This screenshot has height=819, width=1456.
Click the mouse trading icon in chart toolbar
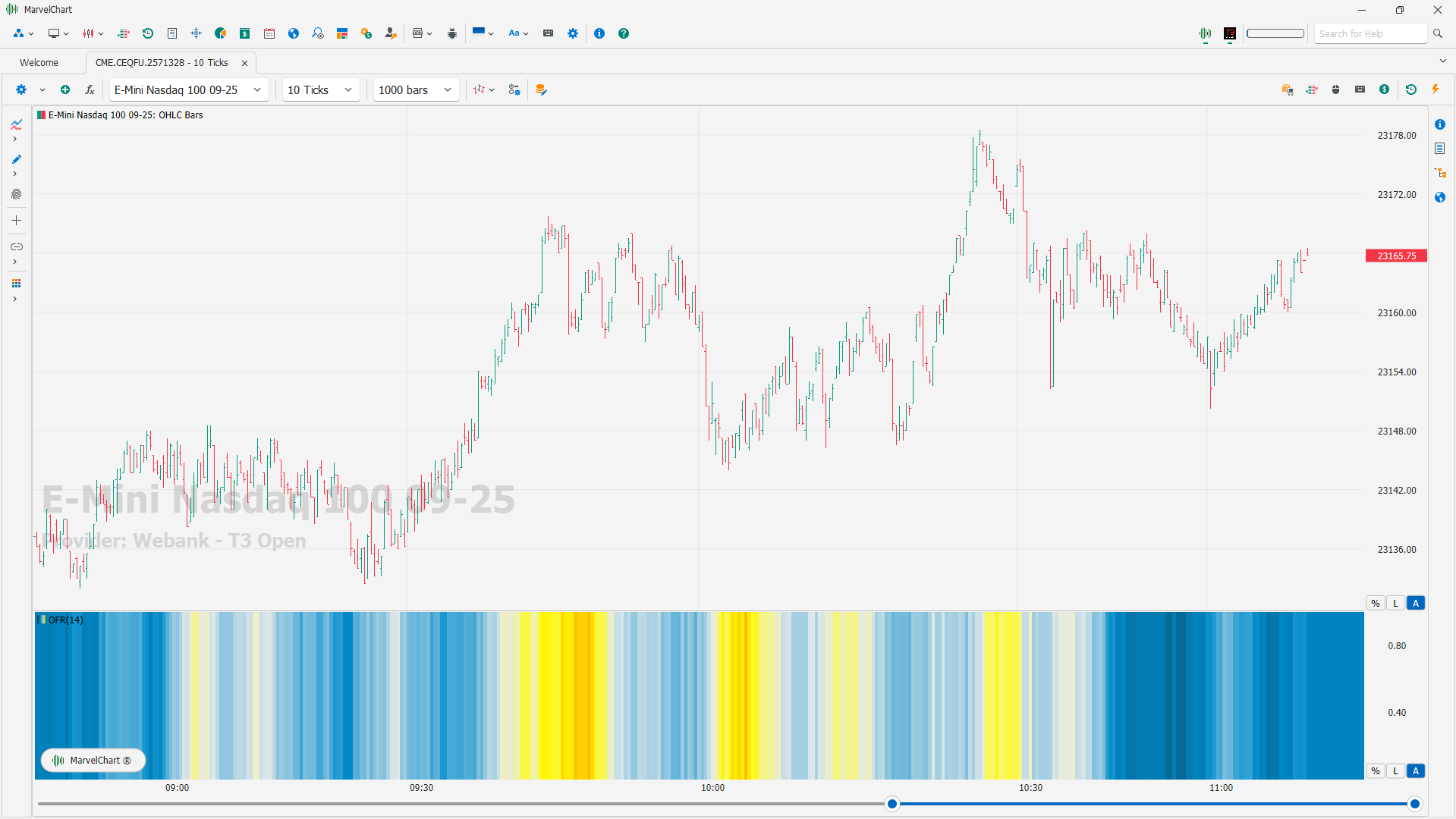click(x=1336, y=89)
